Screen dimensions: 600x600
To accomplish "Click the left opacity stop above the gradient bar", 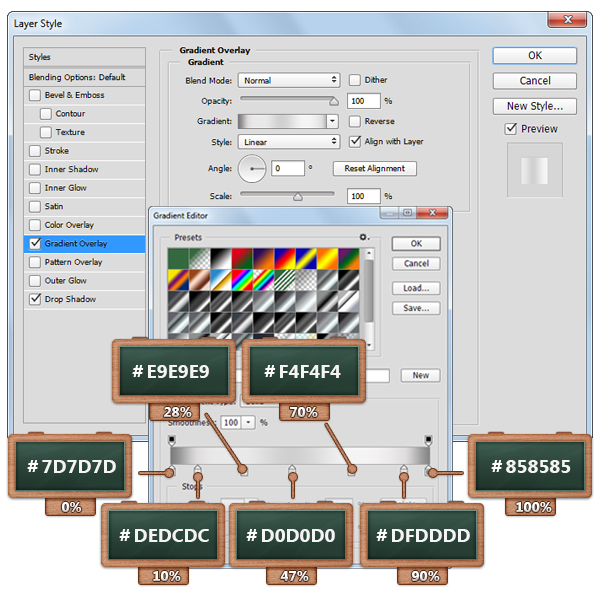I will coord(172,439).
